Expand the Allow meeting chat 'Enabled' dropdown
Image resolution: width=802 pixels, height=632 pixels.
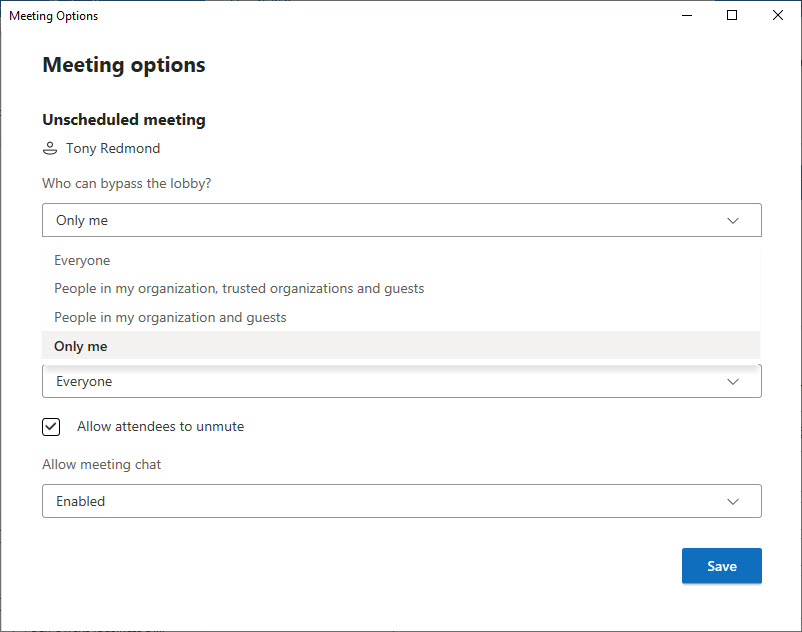point(400,501)
